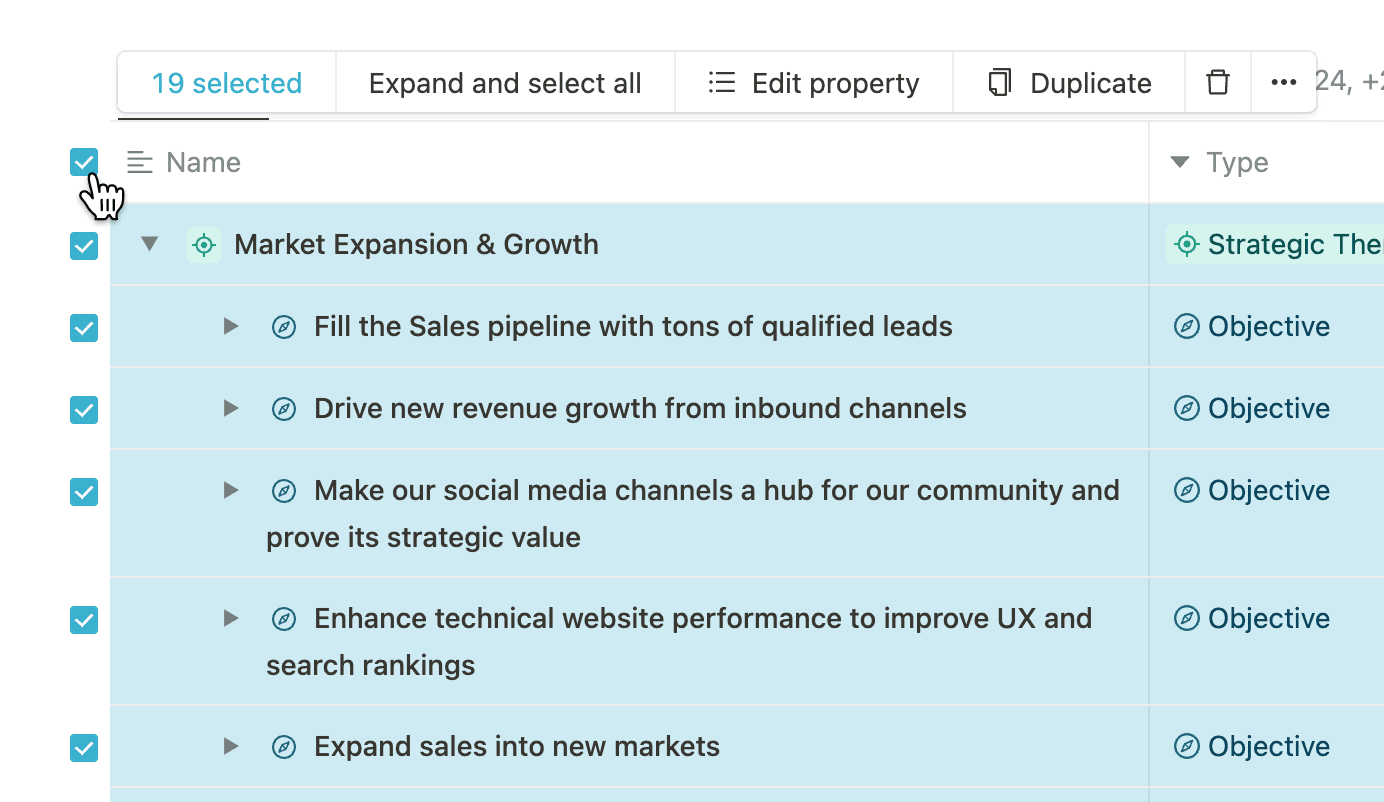The image size is (1384, 802).
Task: Collapse the Market Expansion & Growth group
Action: pyautogui.click(x=150, y=244)
